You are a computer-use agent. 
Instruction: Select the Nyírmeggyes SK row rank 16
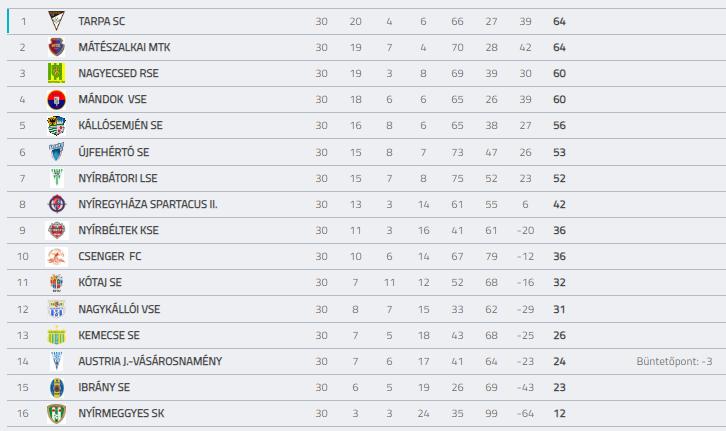[23, 413]
